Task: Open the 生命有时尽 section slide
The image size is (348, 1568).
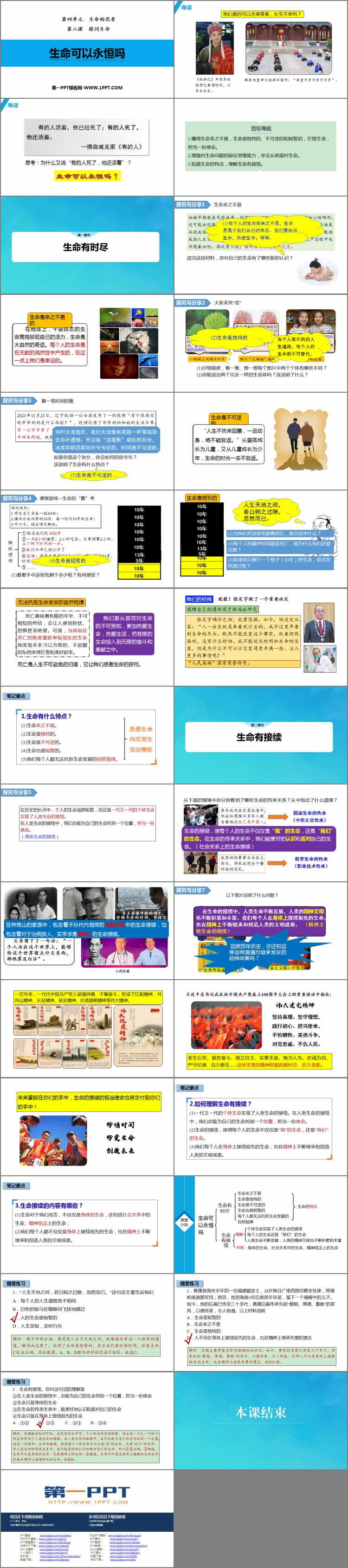Action: coord(87,245)
